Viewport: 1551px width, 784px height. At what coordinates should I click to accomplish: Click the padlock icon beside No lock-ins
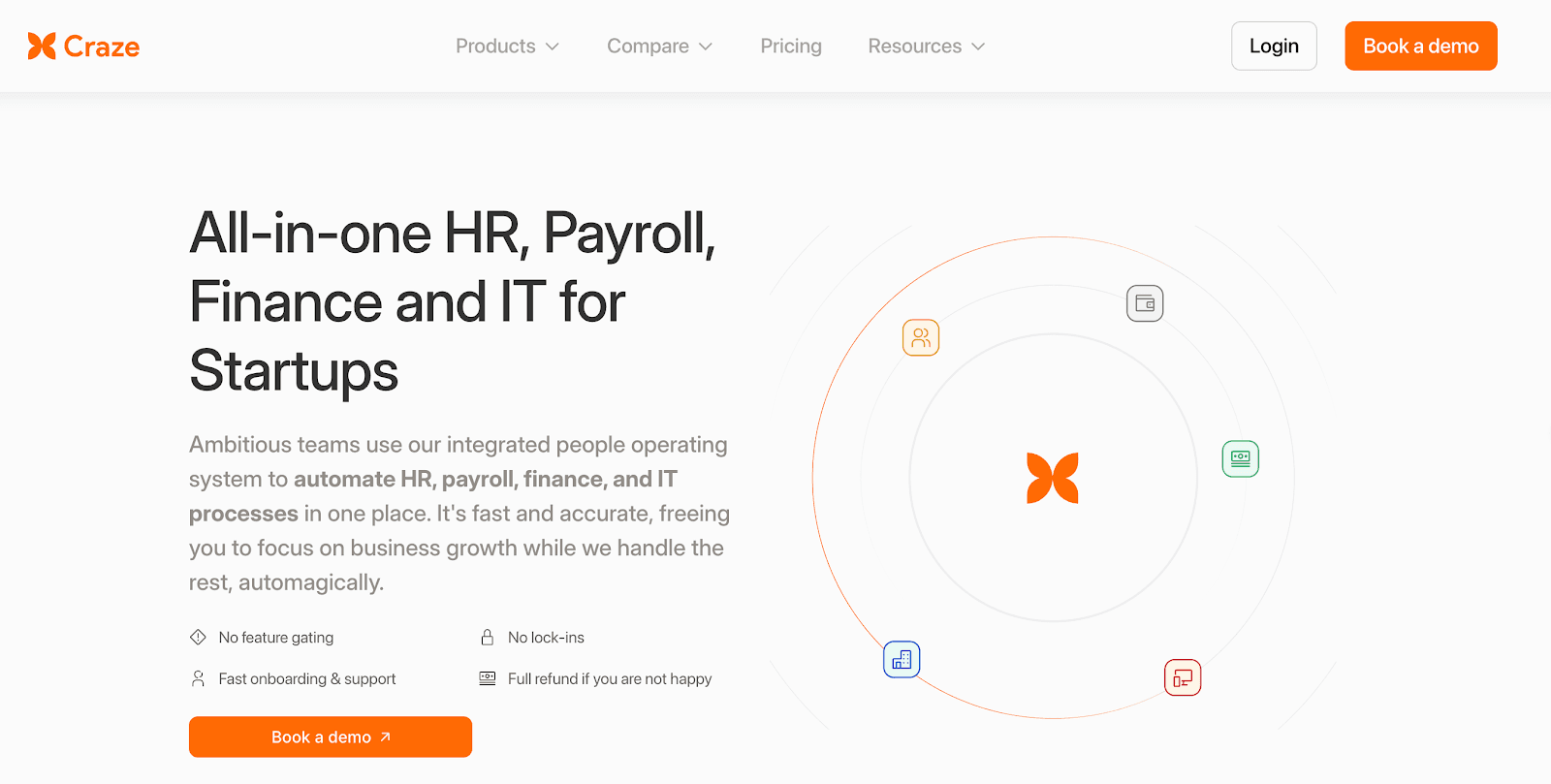click(x=488, y=637)
